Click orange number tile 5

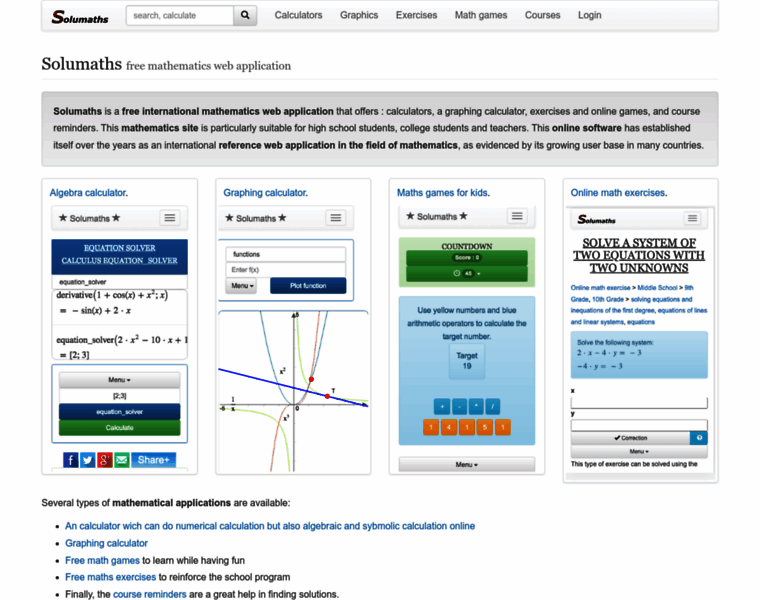coord(485,427)
